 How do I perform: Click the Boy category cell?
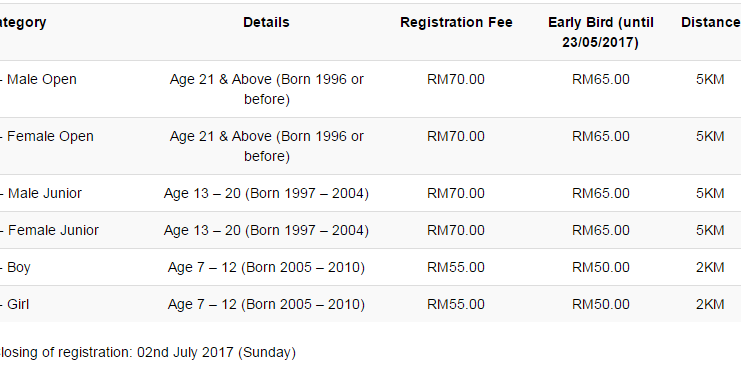[x=16, y=267]
